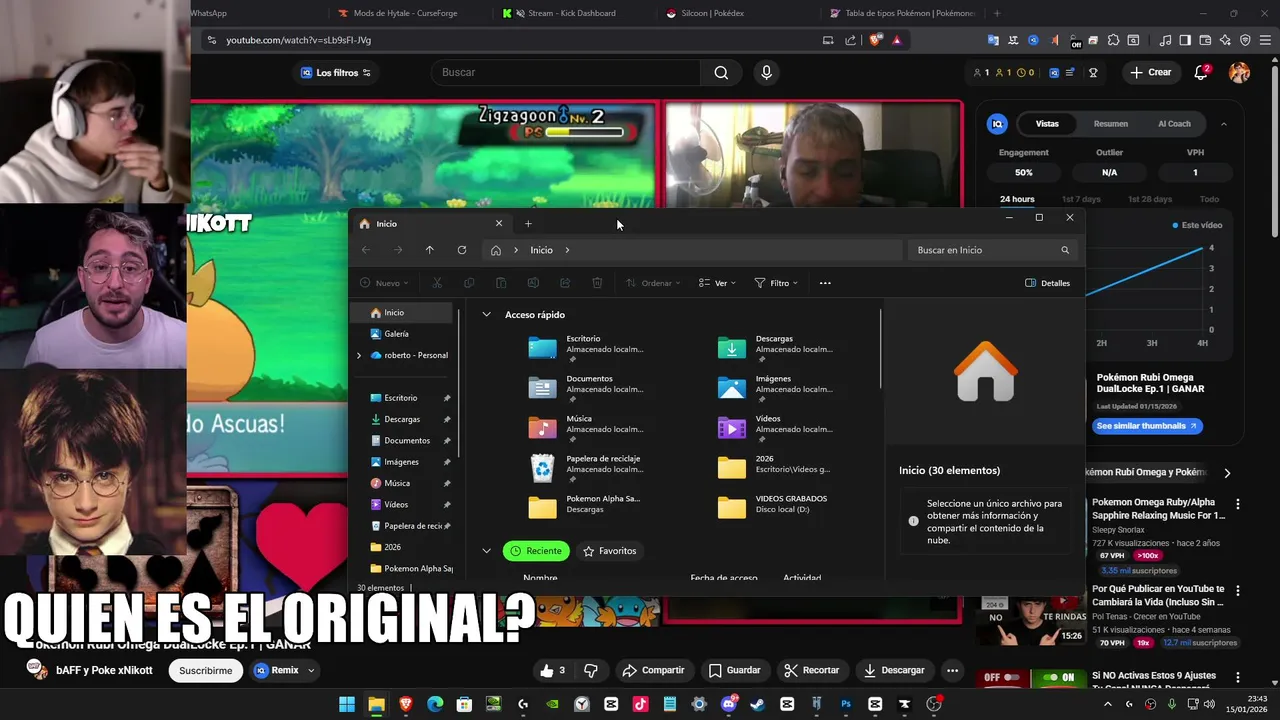Open Explorer's more options ellipsis menu
The image size is (1280, 720).
coord(825,283)
